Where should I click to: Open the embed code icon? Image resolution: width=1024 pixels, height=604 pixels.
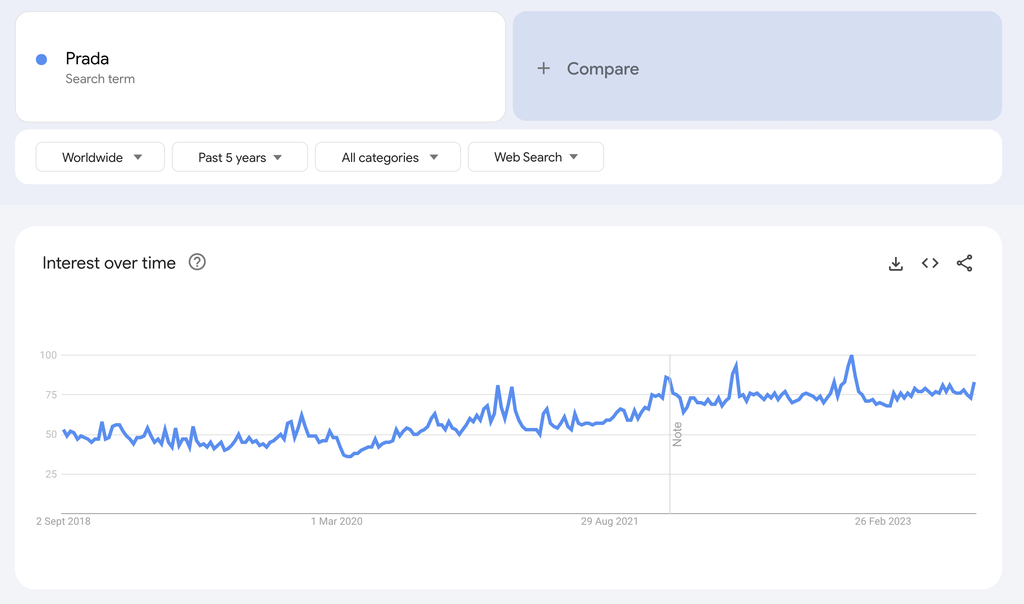pos(930,263)
